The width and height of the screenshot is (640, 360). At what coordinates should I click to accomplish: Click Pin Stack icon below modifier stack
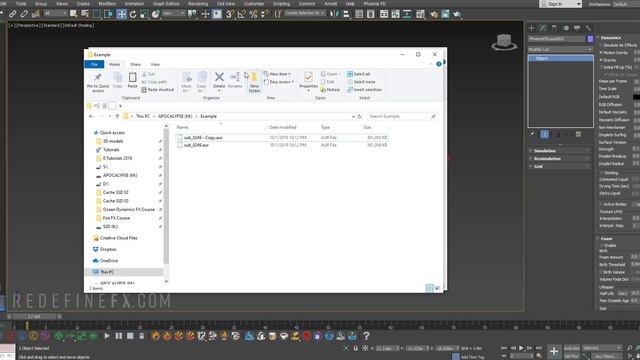click(x=532, y=134)
